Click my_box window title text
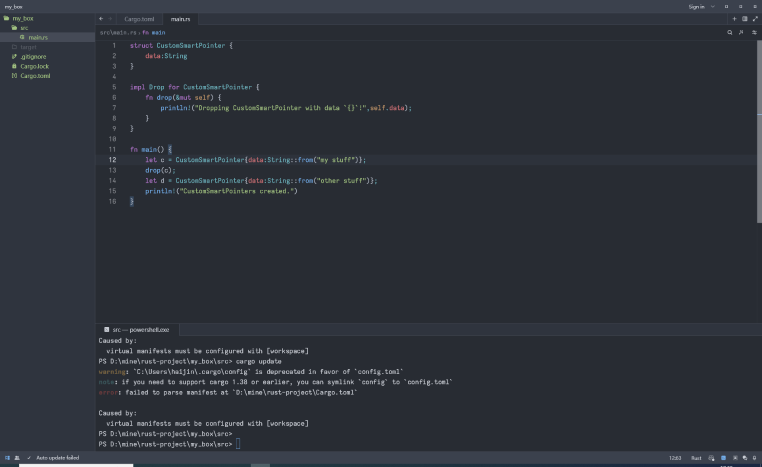 coord(14,7)
